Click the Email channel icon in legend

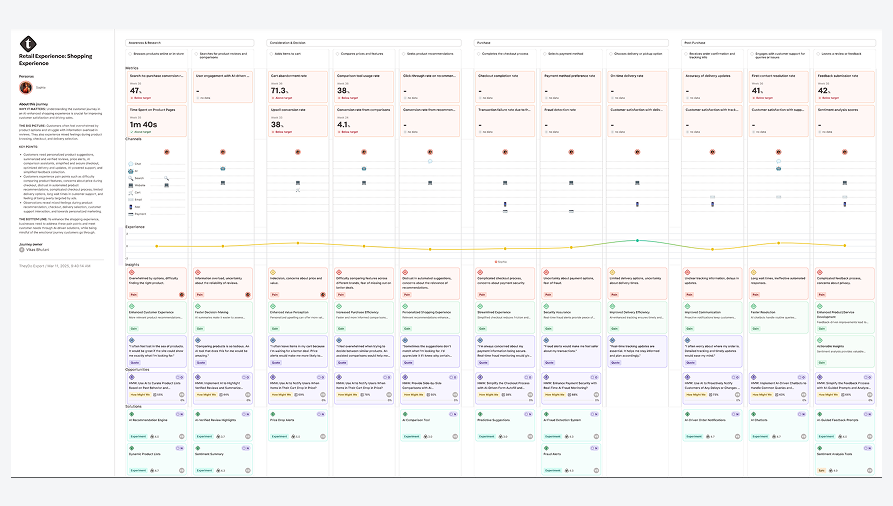(130, 199)
